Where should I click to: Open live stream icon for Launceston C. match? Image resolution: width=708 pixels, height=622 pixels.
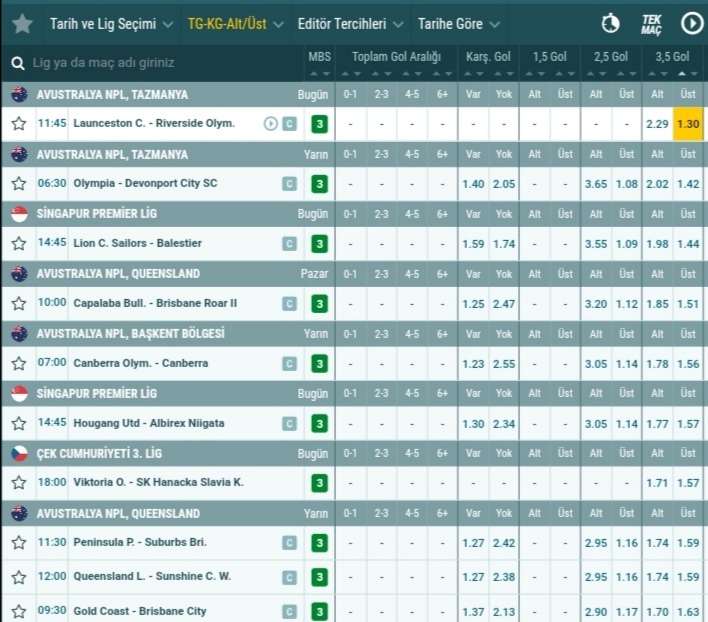(x=270, y=123)
